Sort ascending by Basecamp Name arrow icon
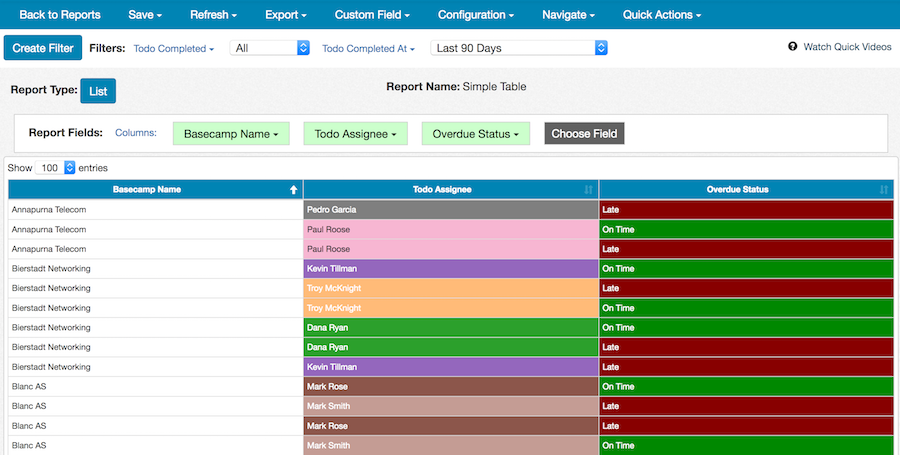This screenshot has height=455, width=900. tap(293, 189)
